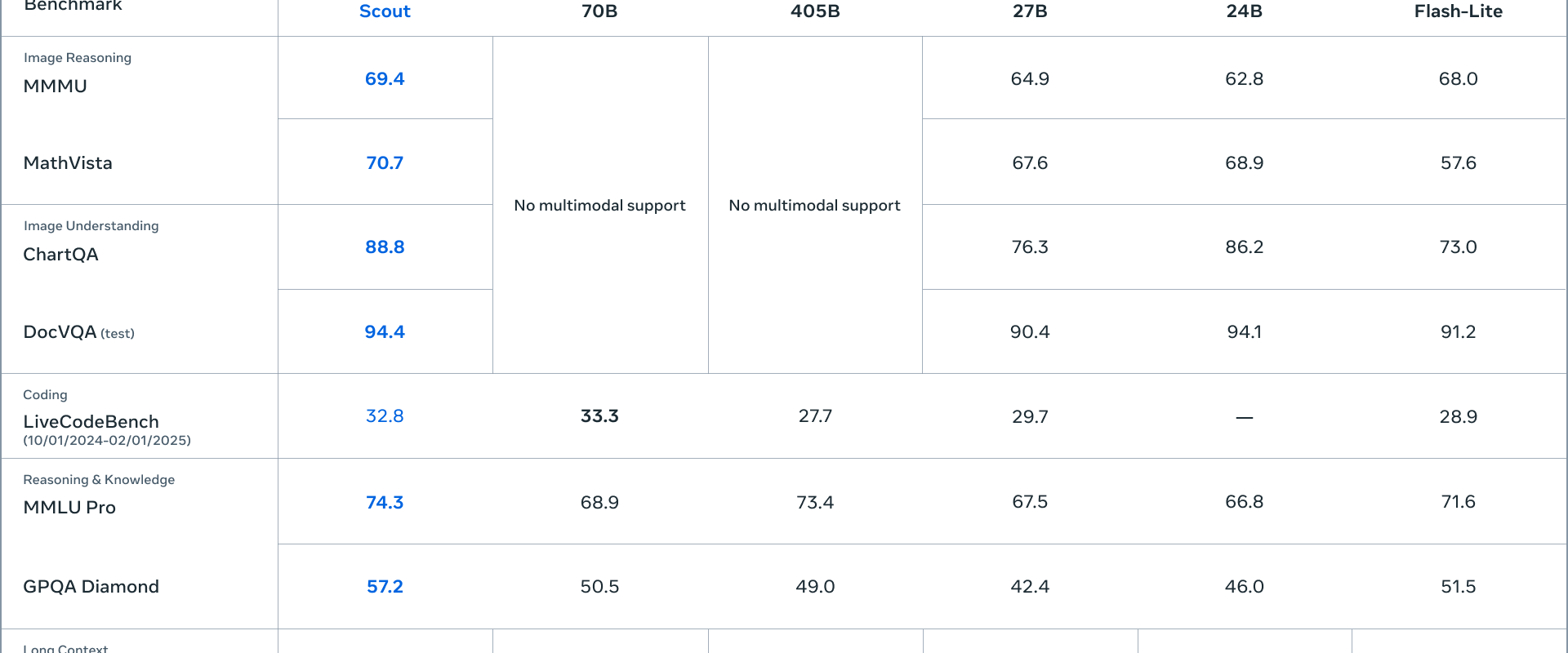Screen dimensions: 1568x653
Task: Select the Flash-Lite column header
Action: click(1459, 11)
